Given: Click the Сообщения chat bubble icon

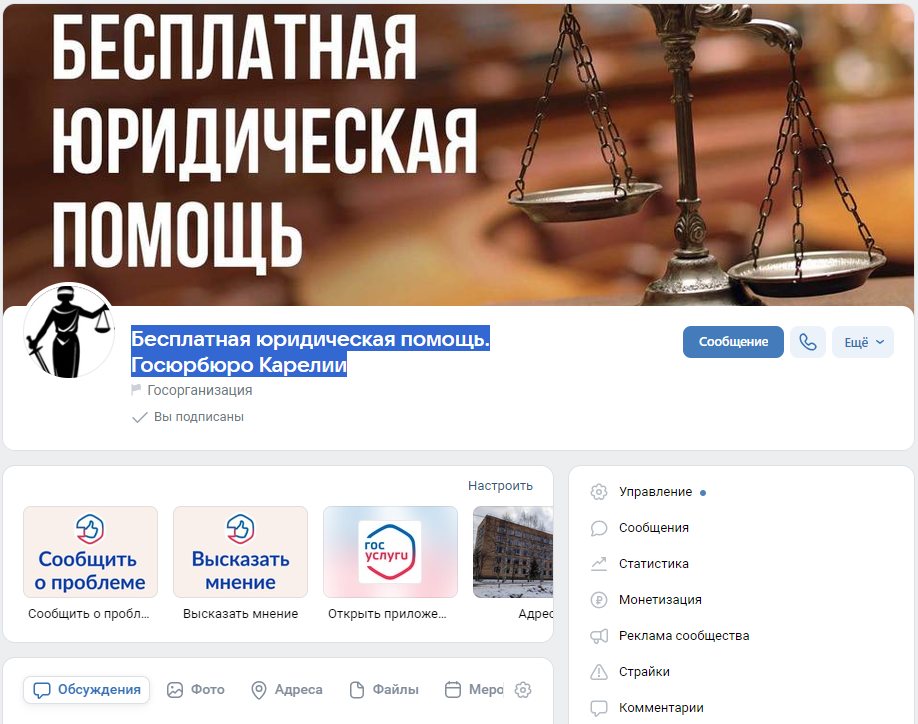Looking at the screenshot, I should coord(598,528).
